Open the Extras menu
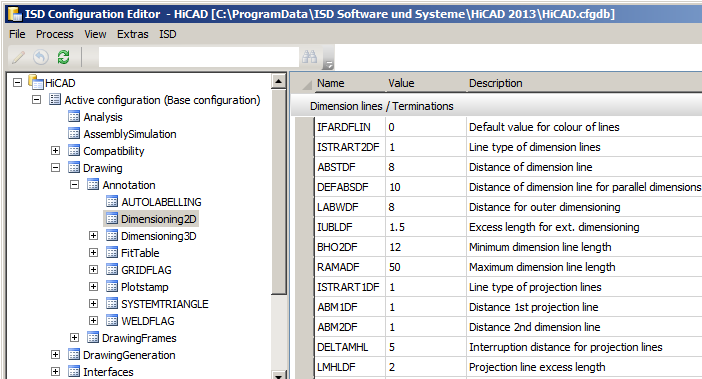This screenshot has width=702, height=379. 133,34
